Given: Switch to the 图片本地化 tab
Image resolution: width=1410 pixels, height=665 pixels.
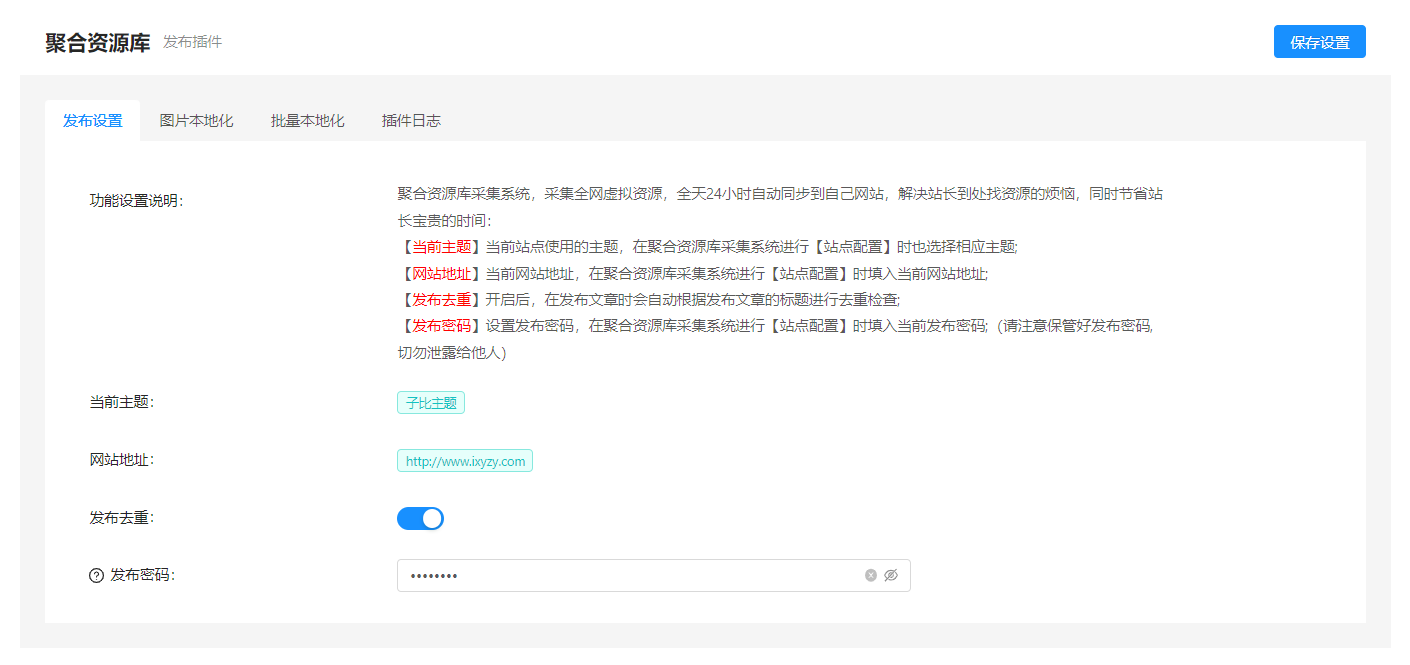Looking at the screenshot, I should point(196,119).
